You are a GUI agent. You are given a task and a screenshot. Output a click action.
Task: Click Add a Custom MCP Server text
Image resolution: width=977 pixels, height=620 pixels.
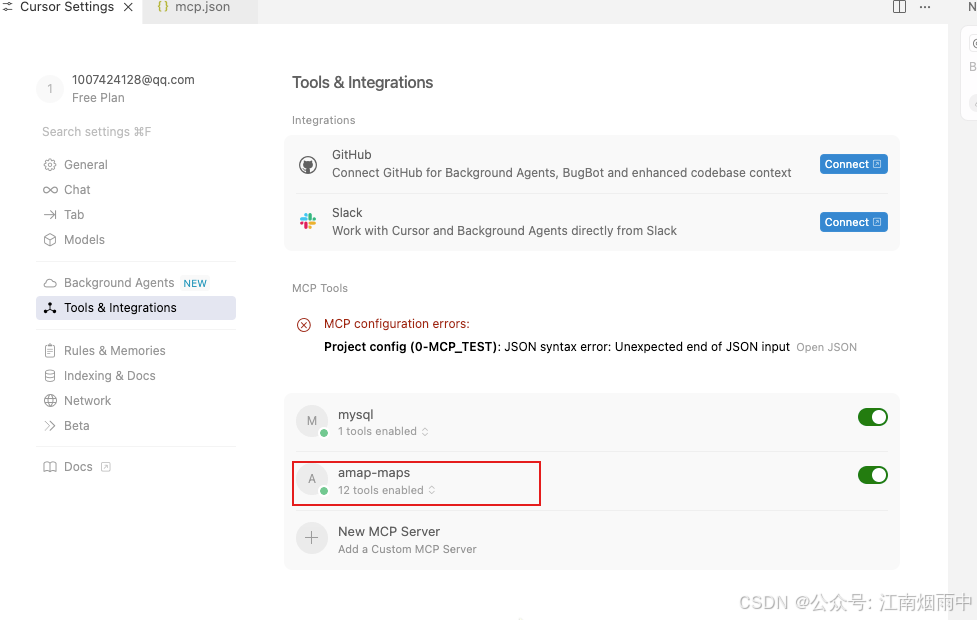[407, 549]
